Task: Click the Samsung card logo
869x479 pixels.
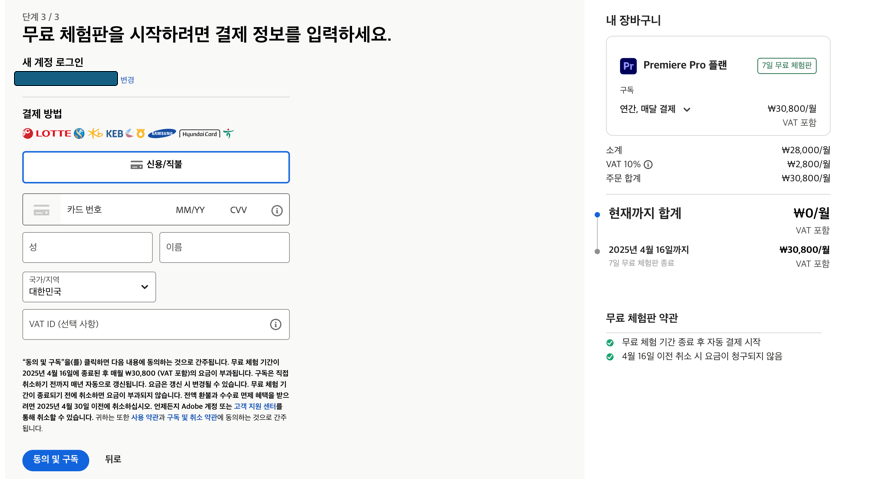Action: [x=162, y=134]
